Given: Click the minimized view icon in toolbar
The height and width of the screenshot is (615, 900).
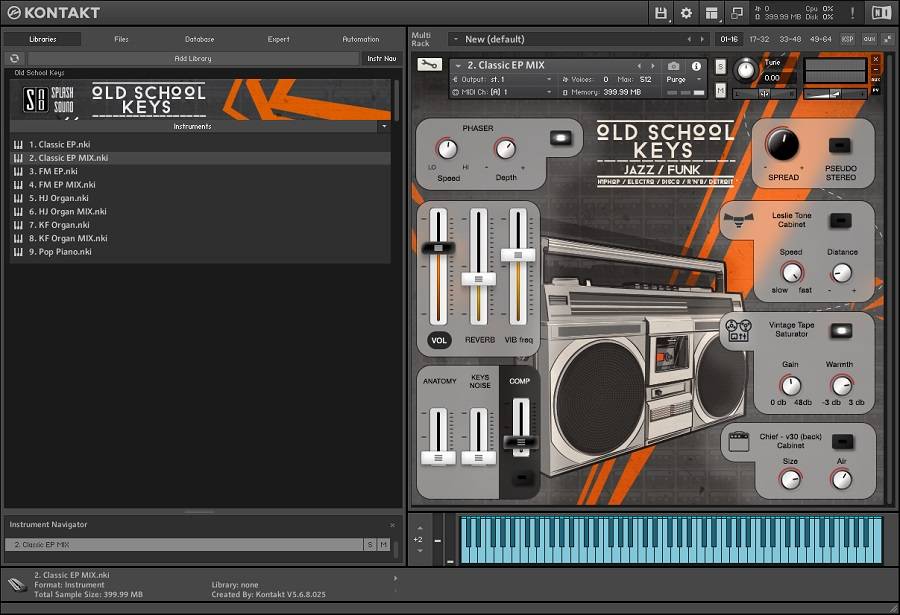Looking at the screenshot, I should point(737,13).
